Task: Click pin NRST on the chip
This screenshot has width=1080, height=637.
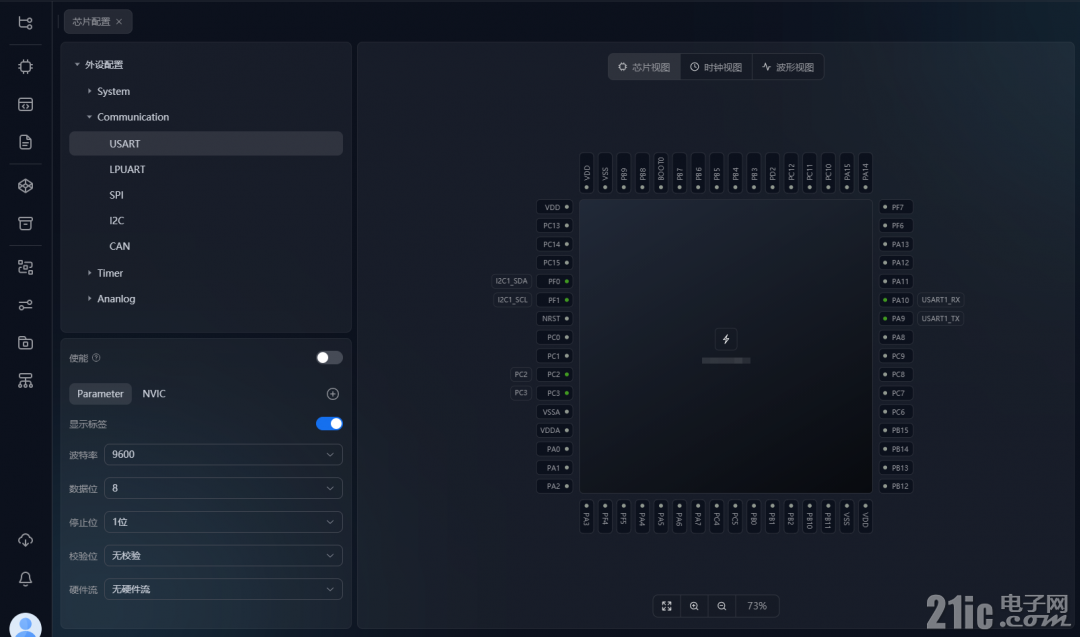Action: click(x=555, y=319)
